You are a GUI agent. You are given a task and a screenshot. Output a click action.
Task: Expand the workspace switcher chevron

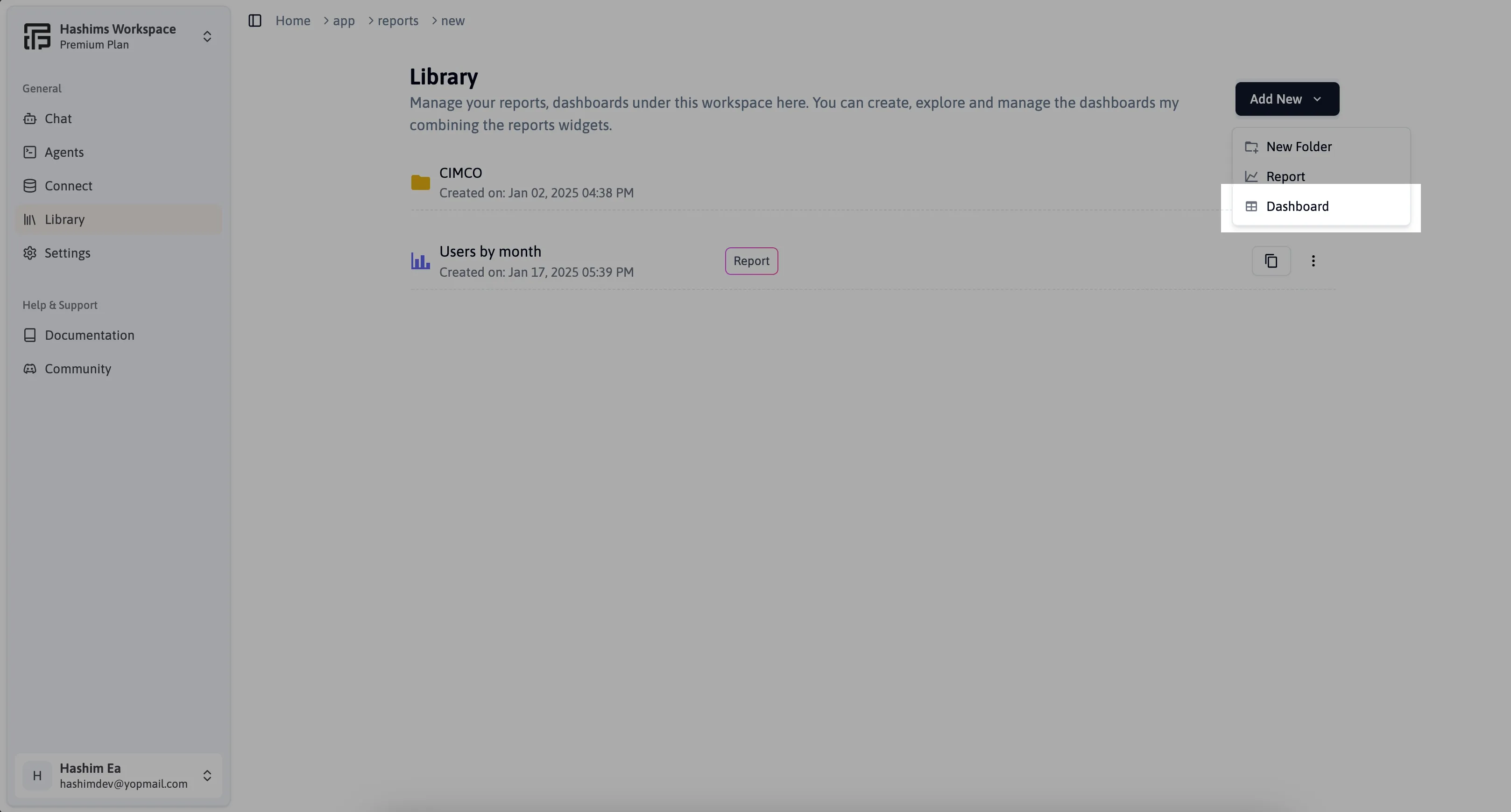click(208, 36)
